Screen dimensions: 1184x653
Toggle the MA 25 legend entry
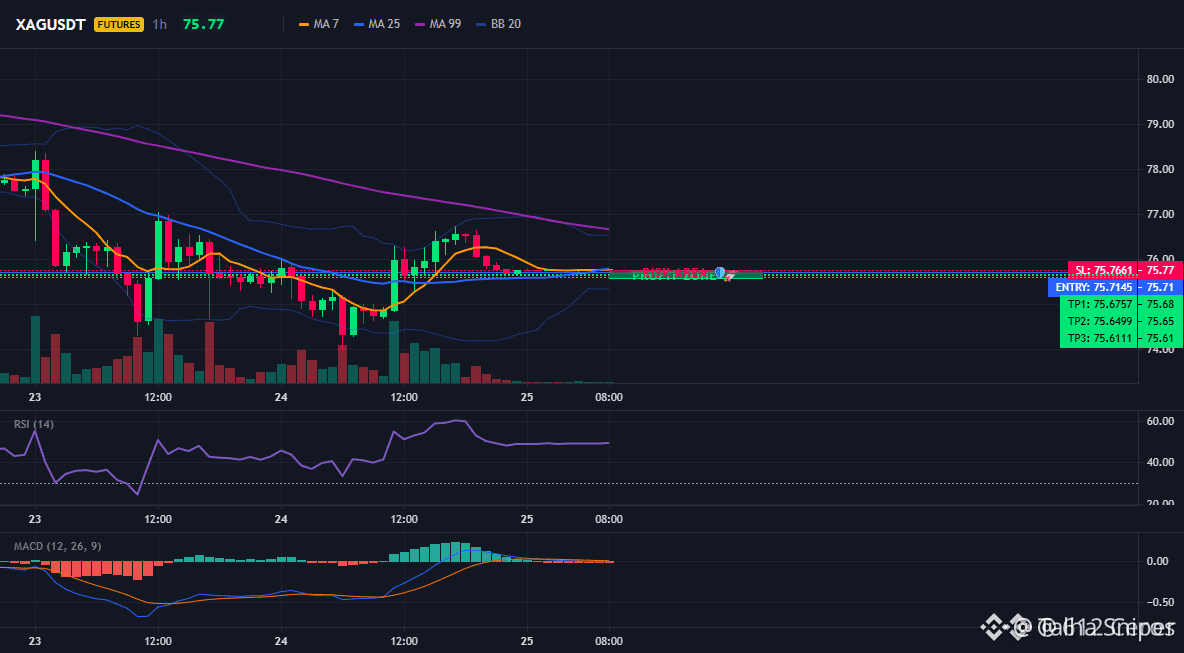tap(377, 24)
